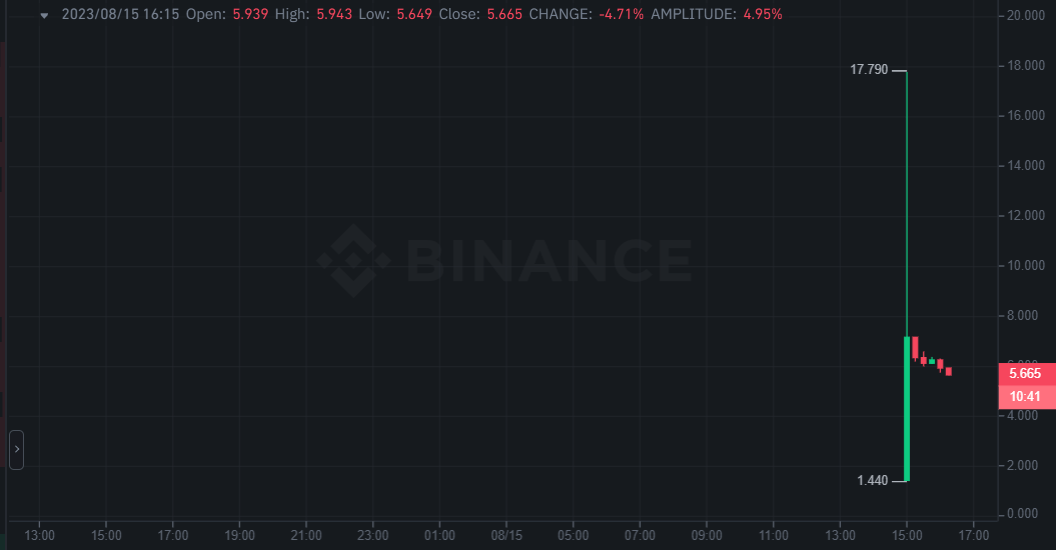The height and width of the screenshot is (550, 1056).
Task: Click the 15:00 time label under the candle
Action: pyautogui.click(x=907, y=535)
